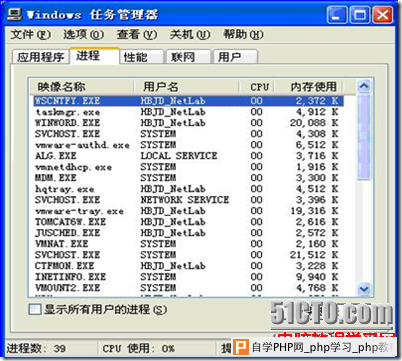
Task: Open the 帮助(H) menu
Action: click(243, 34)
